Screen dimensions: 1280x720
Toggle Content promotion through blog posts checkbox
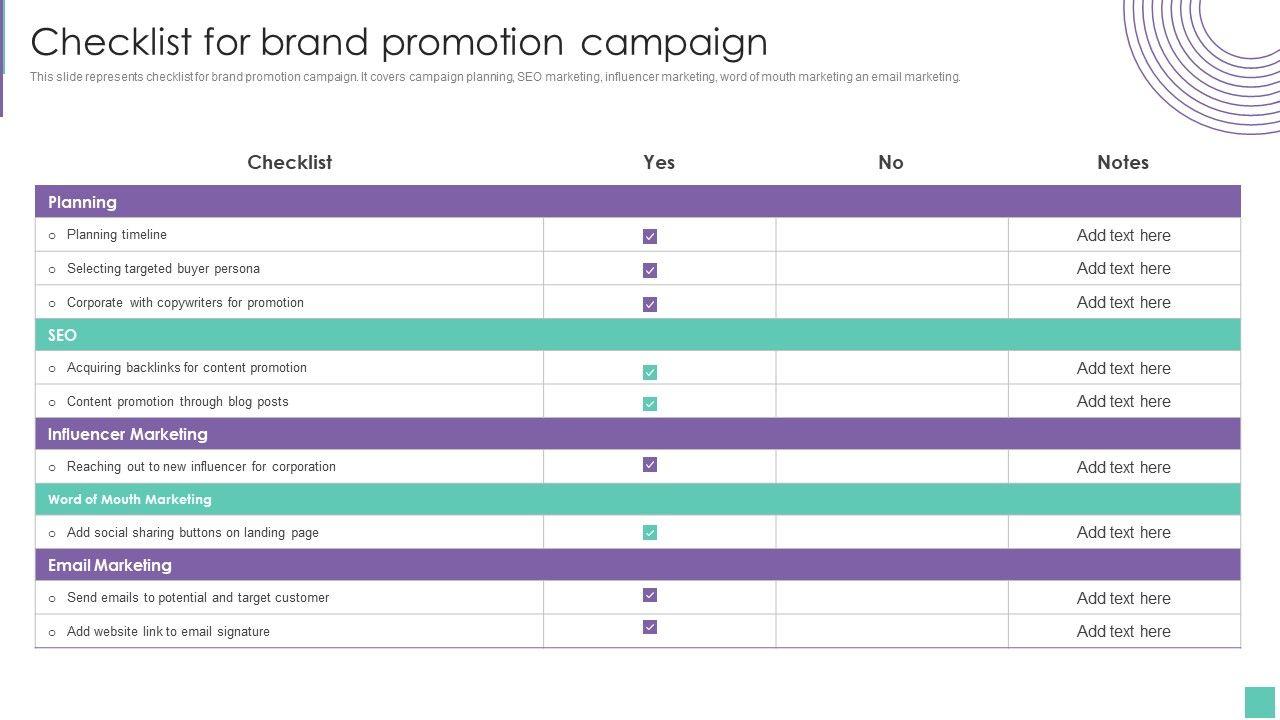[650, 404]
